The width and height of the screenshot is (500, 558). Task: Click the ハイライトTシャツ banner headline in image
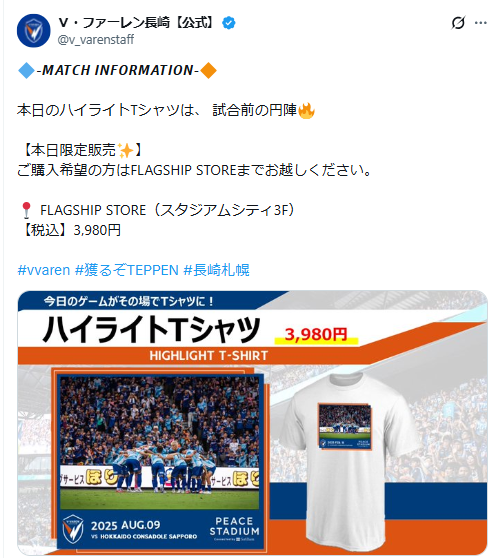pyautogui.click(x=151, y=329)
